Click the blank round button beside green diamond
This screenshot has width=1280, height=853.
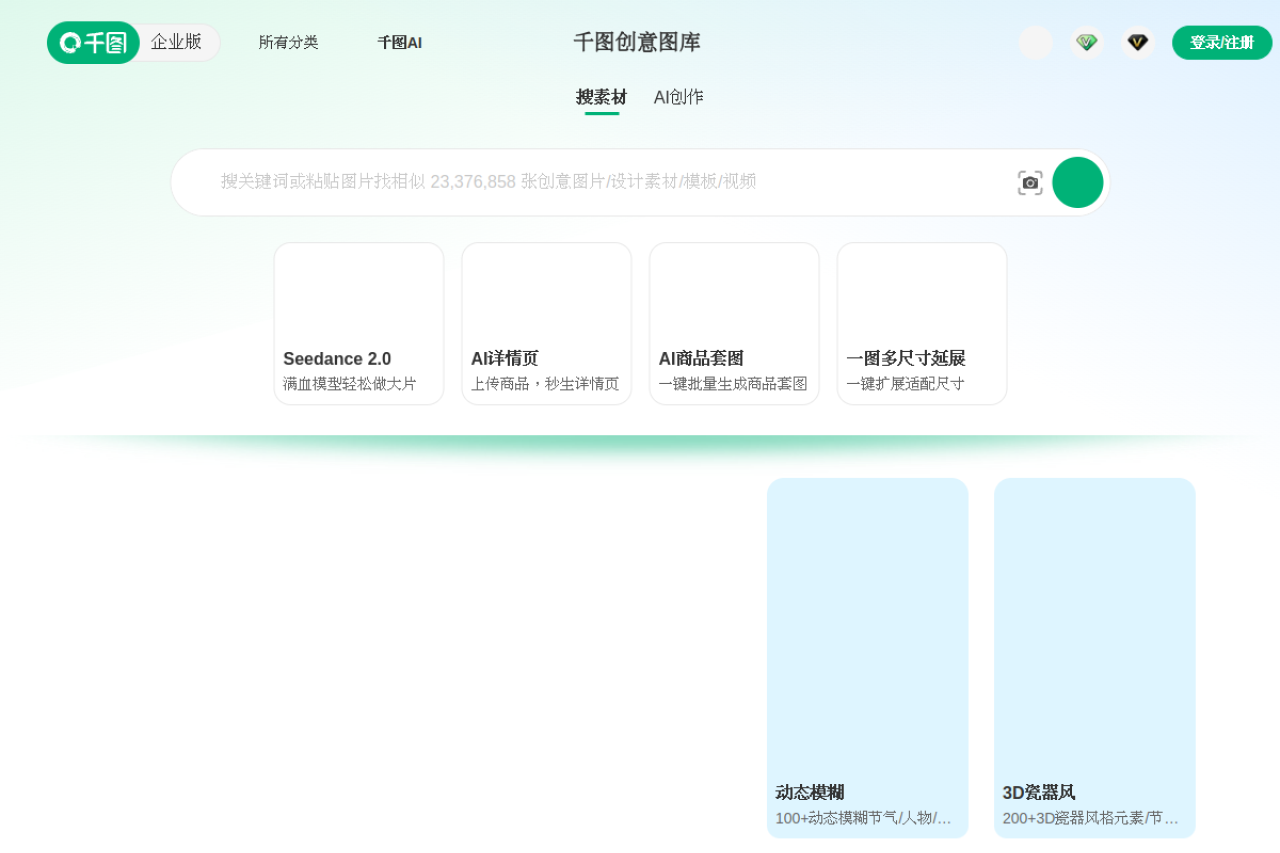pos(1035,42)
